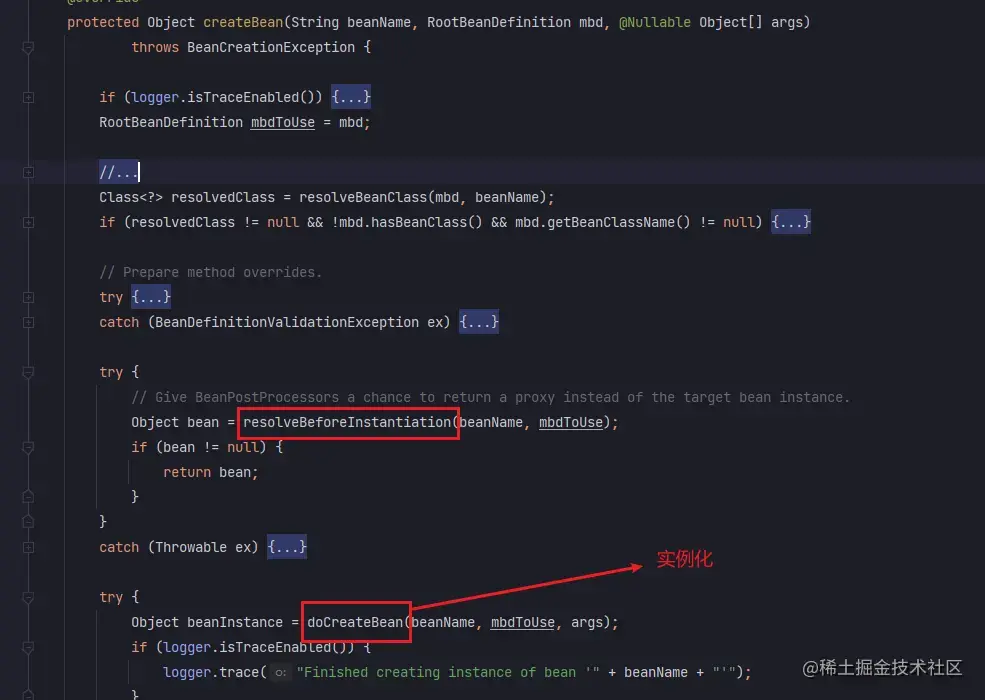Screen dimensions: 985x700
Task: Click BeanCreationException in the throws clause
Action: coord(271,48)
